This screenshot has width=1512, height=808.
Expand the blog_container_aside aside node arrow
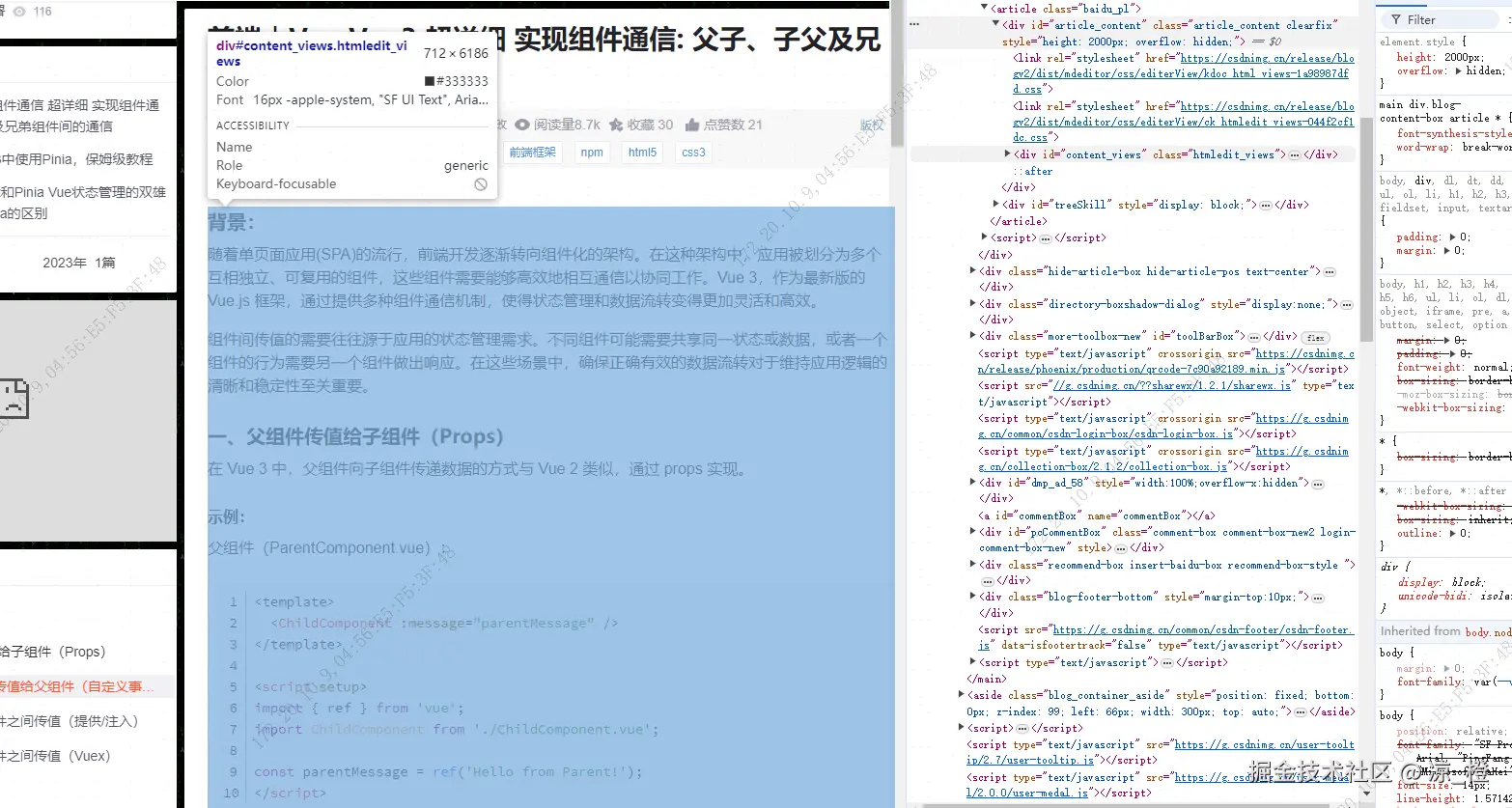tap(962, 695)
